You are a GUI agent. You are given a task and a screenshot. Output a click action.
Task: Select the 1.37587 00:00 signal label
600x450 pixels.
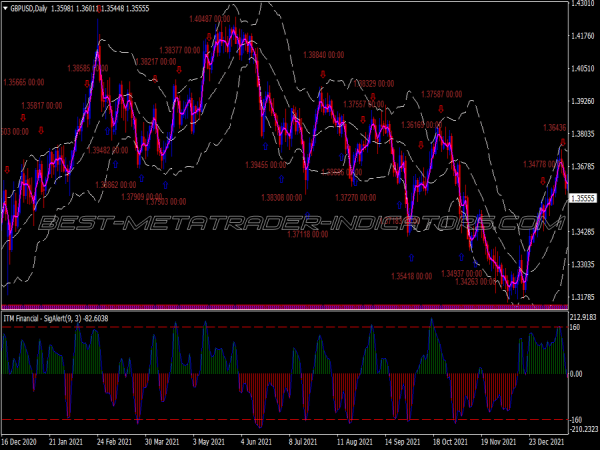[442, 94]
